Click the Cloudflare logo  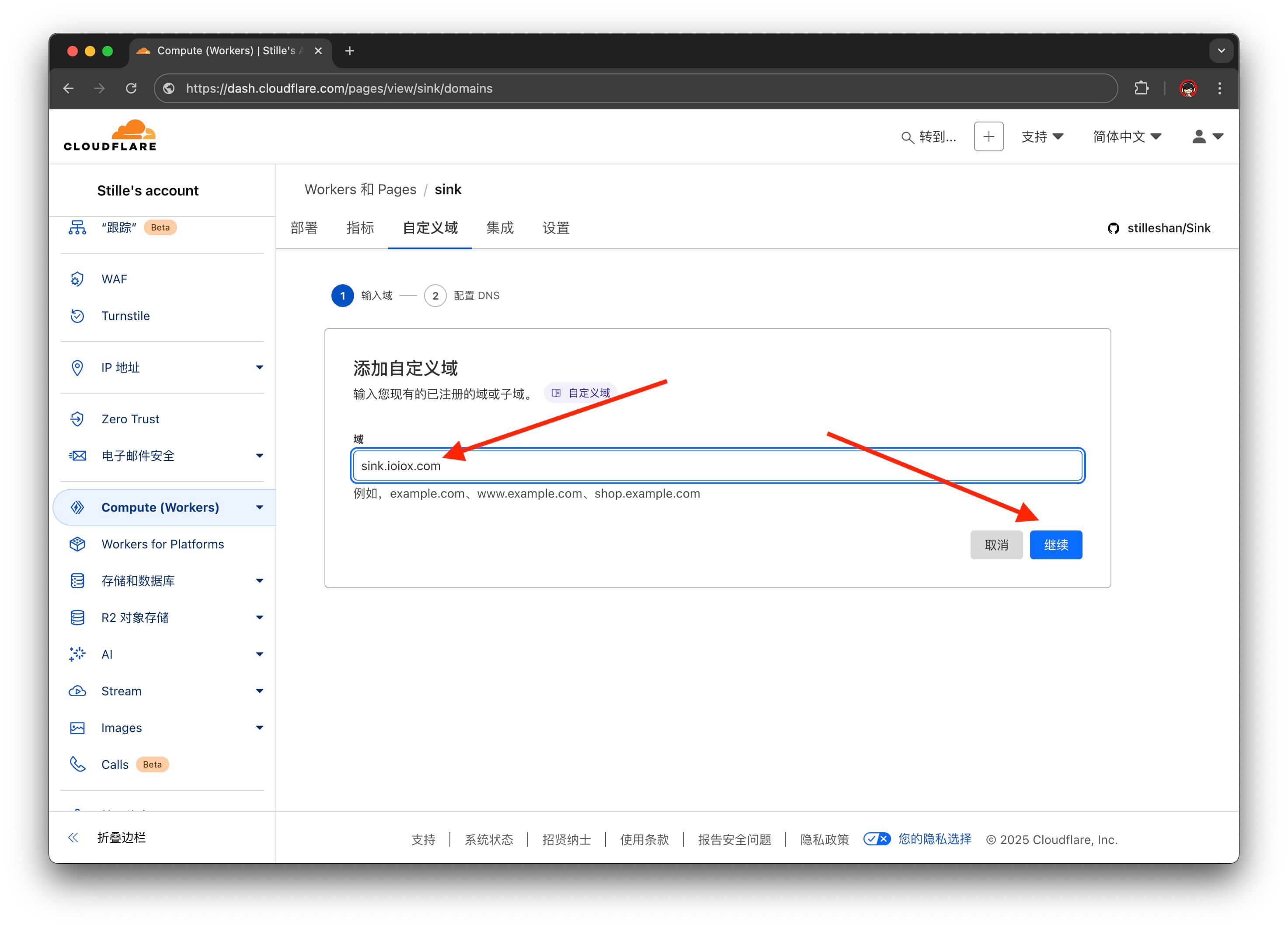coord(110,136)
